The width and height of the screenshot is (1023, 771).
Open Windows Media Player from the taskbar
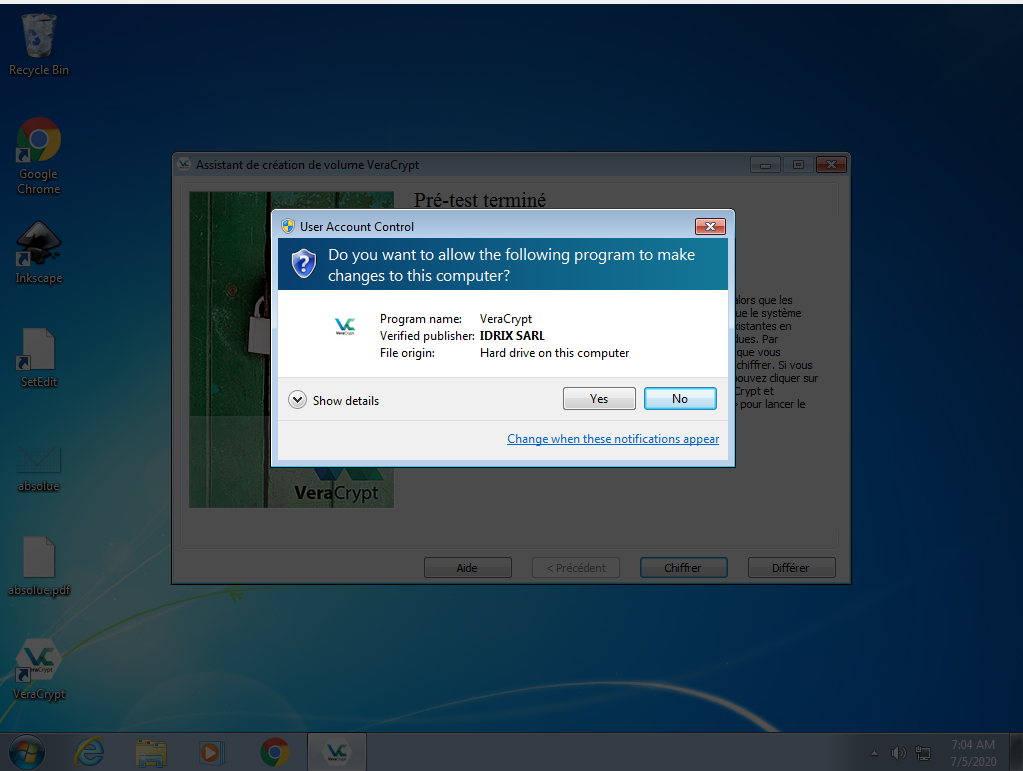click(x=212, y=752)
